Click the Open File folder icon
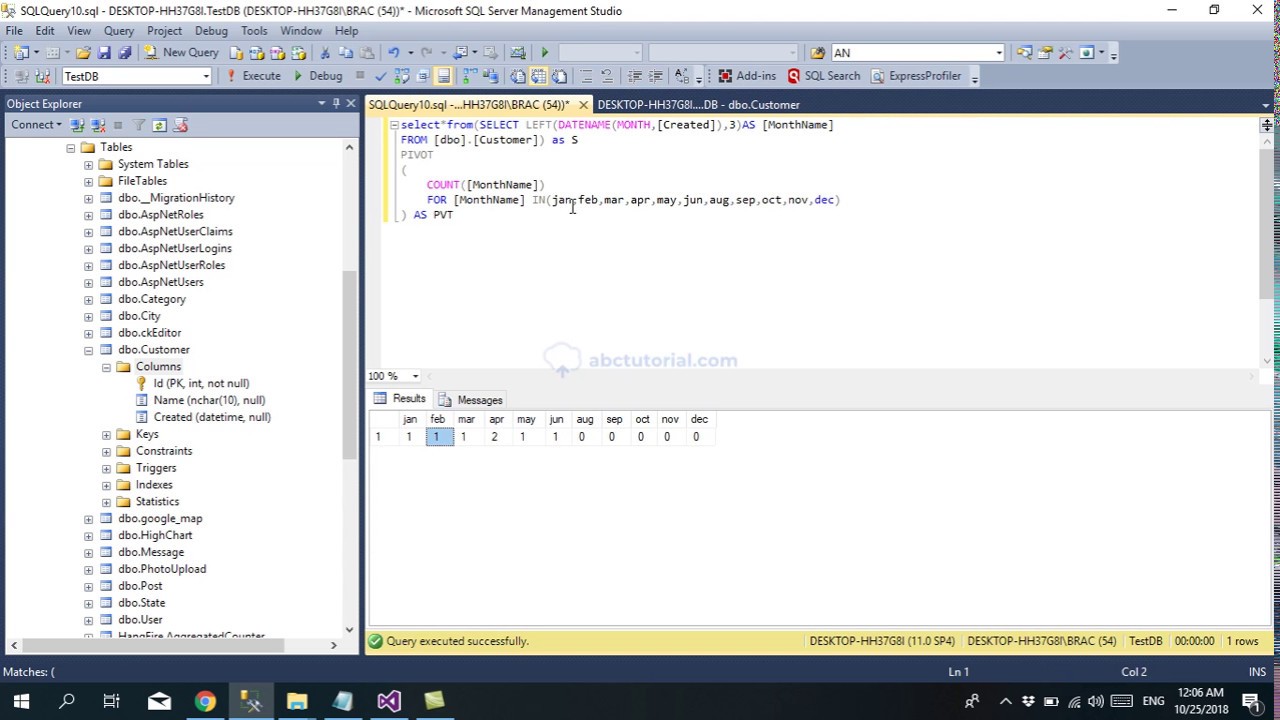Image resolution: width=1280 pixels, height=720 pixels. click(x=83, y=52)
